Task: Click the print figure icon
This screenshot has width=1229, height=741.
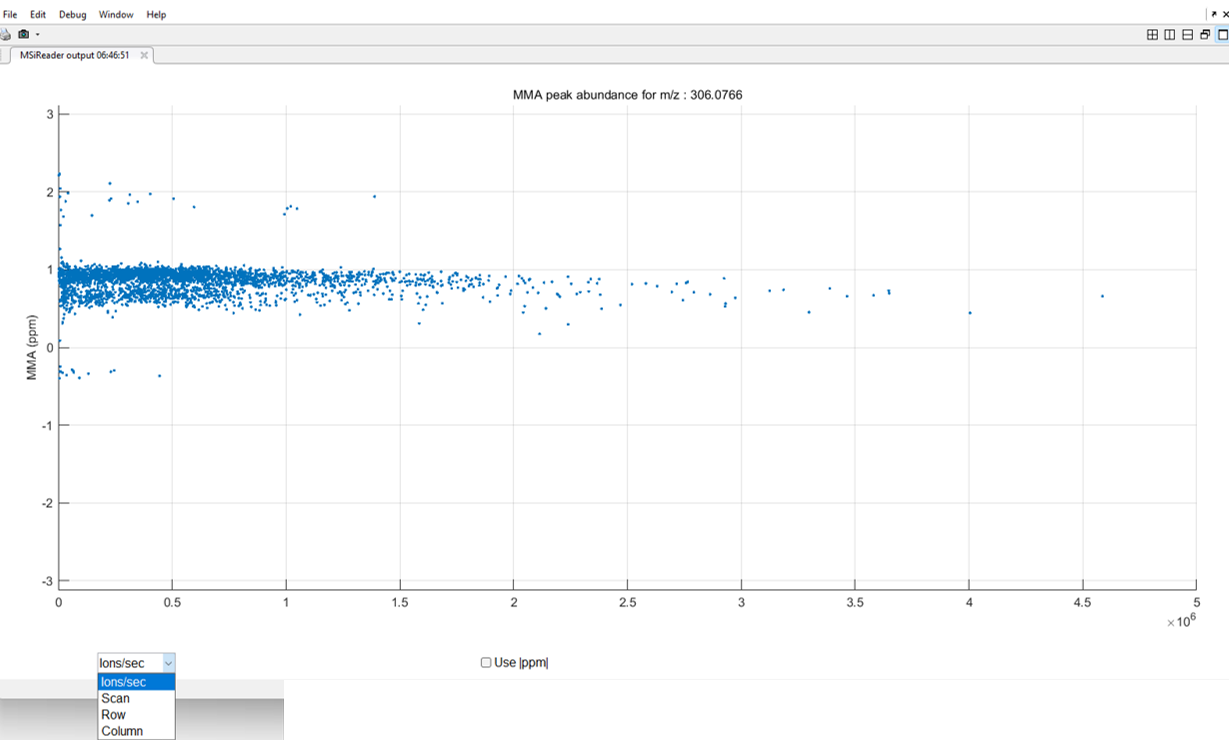Action: pyautogui.click(x=5, y=34)
